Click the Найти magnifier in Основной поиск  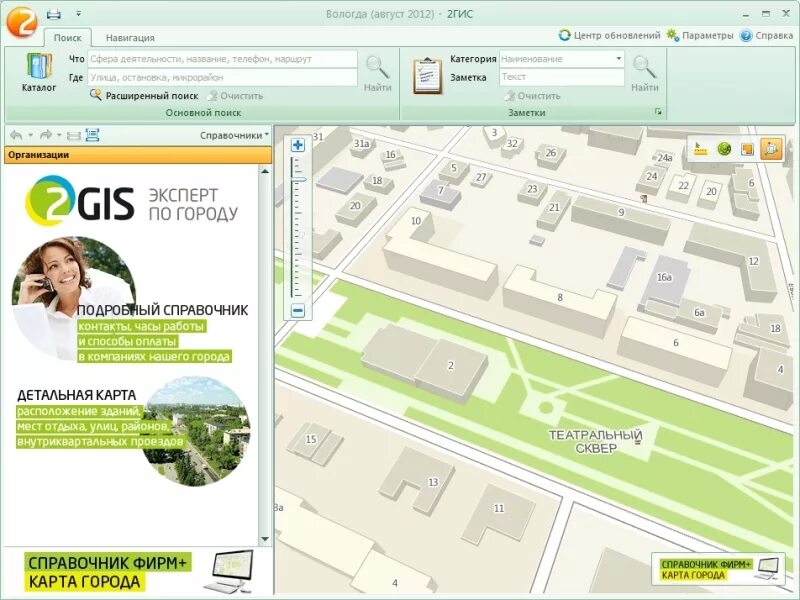[378, 73]
